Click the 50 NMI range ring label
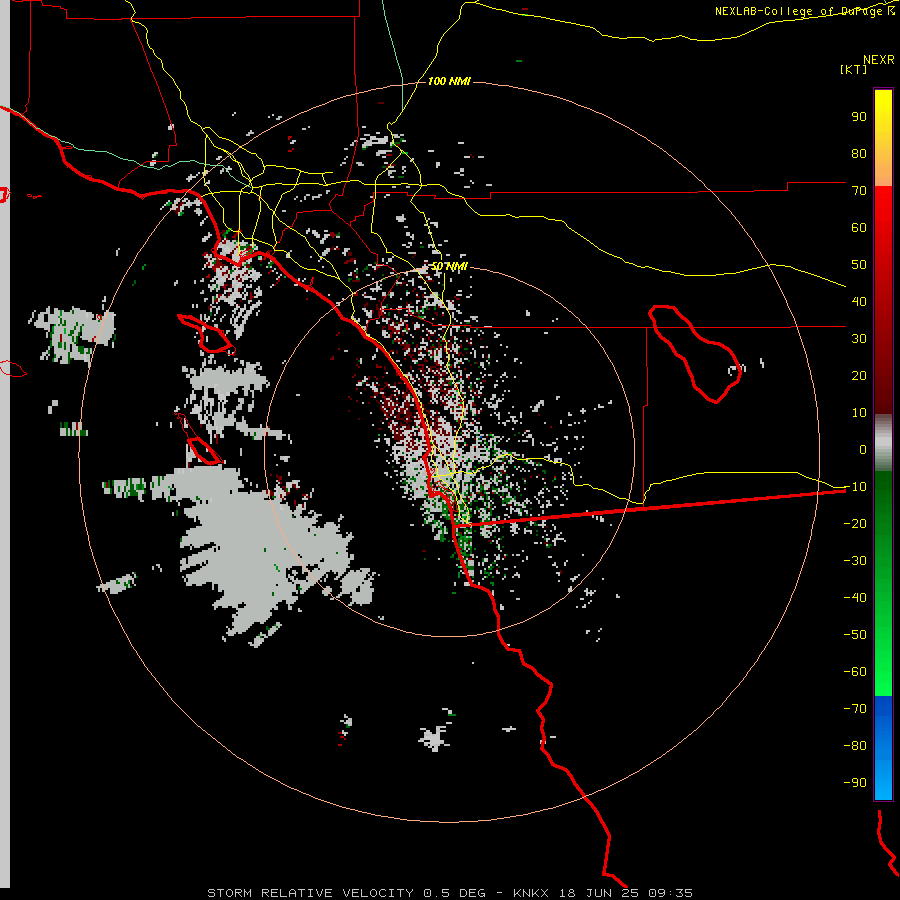The image size is (900, 900). 449,266
